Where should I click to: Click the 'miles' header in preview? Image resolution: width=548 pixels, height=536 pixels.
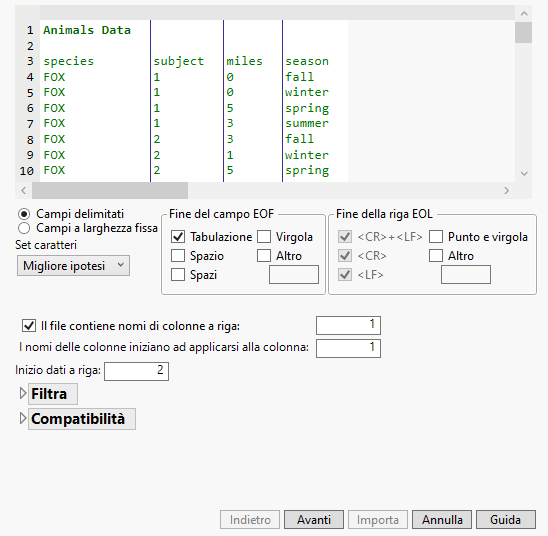coord(244,61)
